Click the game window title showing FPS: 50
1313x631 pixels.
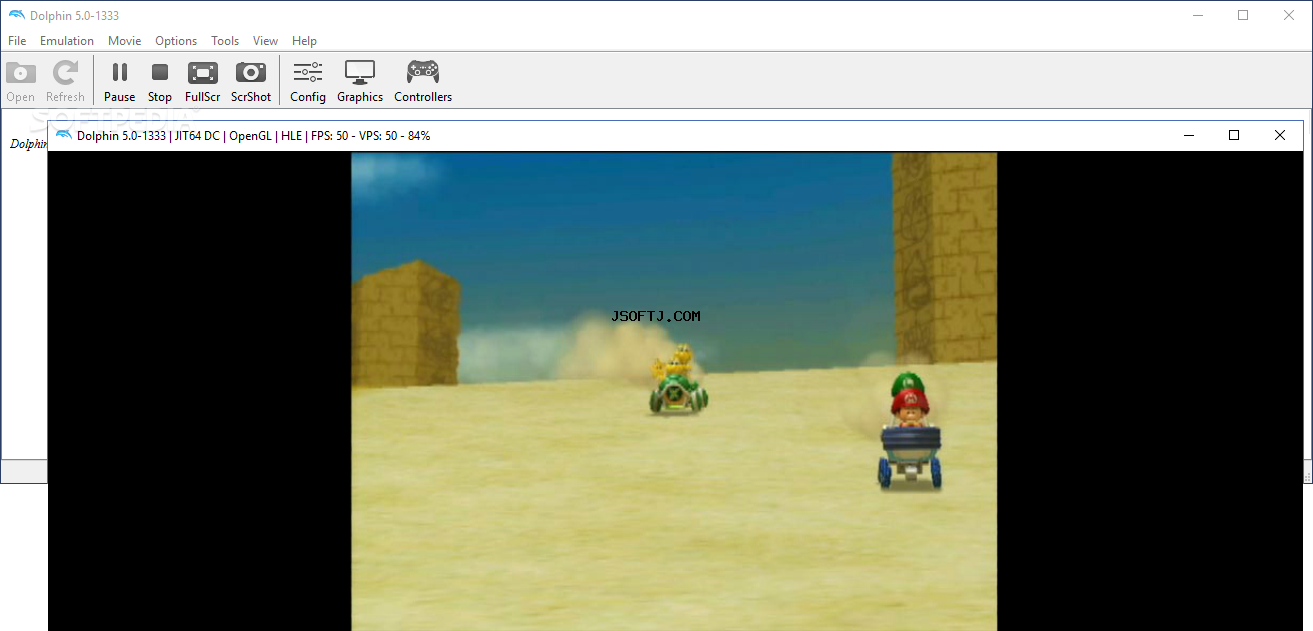(254, 135)
